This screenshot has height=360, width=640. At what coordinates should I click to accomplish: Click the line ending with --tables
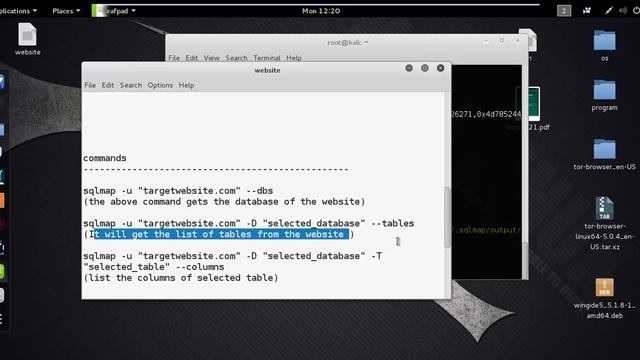pyautogui.click(x=249, y=223)
